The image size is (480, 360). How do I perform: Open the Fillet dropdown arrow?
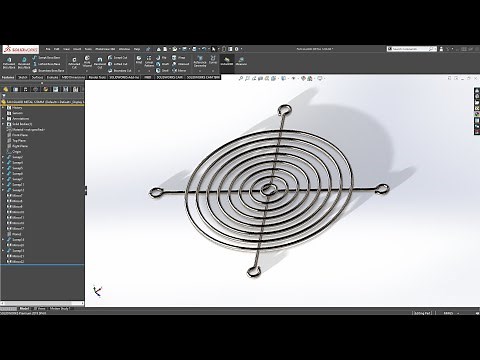pos(139,71)
